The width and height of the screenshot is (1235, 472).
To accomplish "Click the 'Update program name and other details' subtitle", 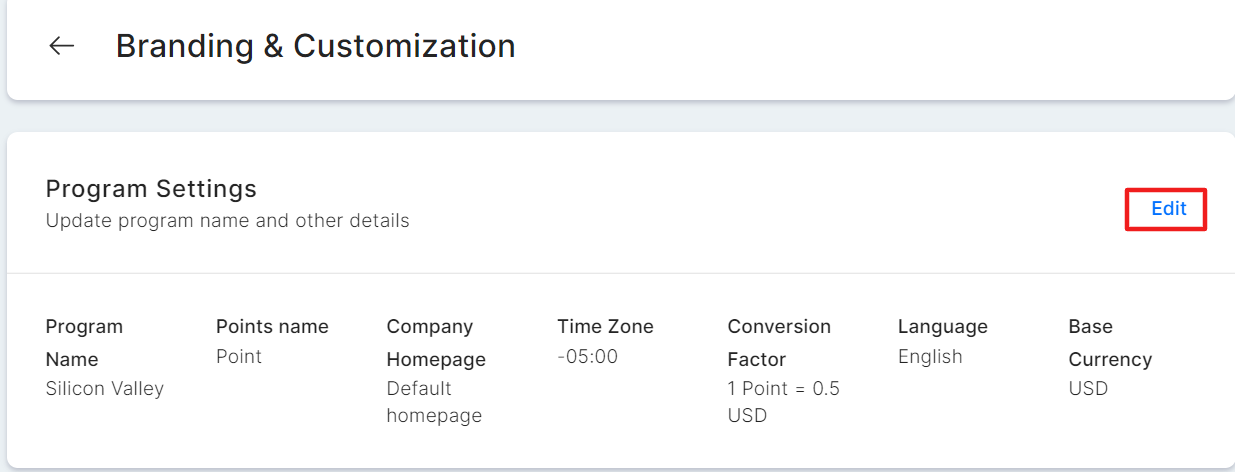I will (227, 221).
